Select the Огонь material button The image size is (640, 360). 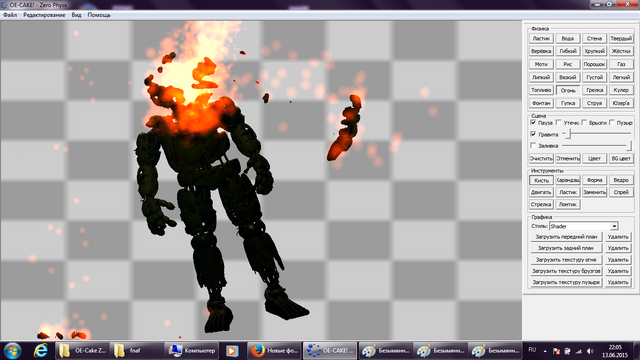tap(568, 90)
